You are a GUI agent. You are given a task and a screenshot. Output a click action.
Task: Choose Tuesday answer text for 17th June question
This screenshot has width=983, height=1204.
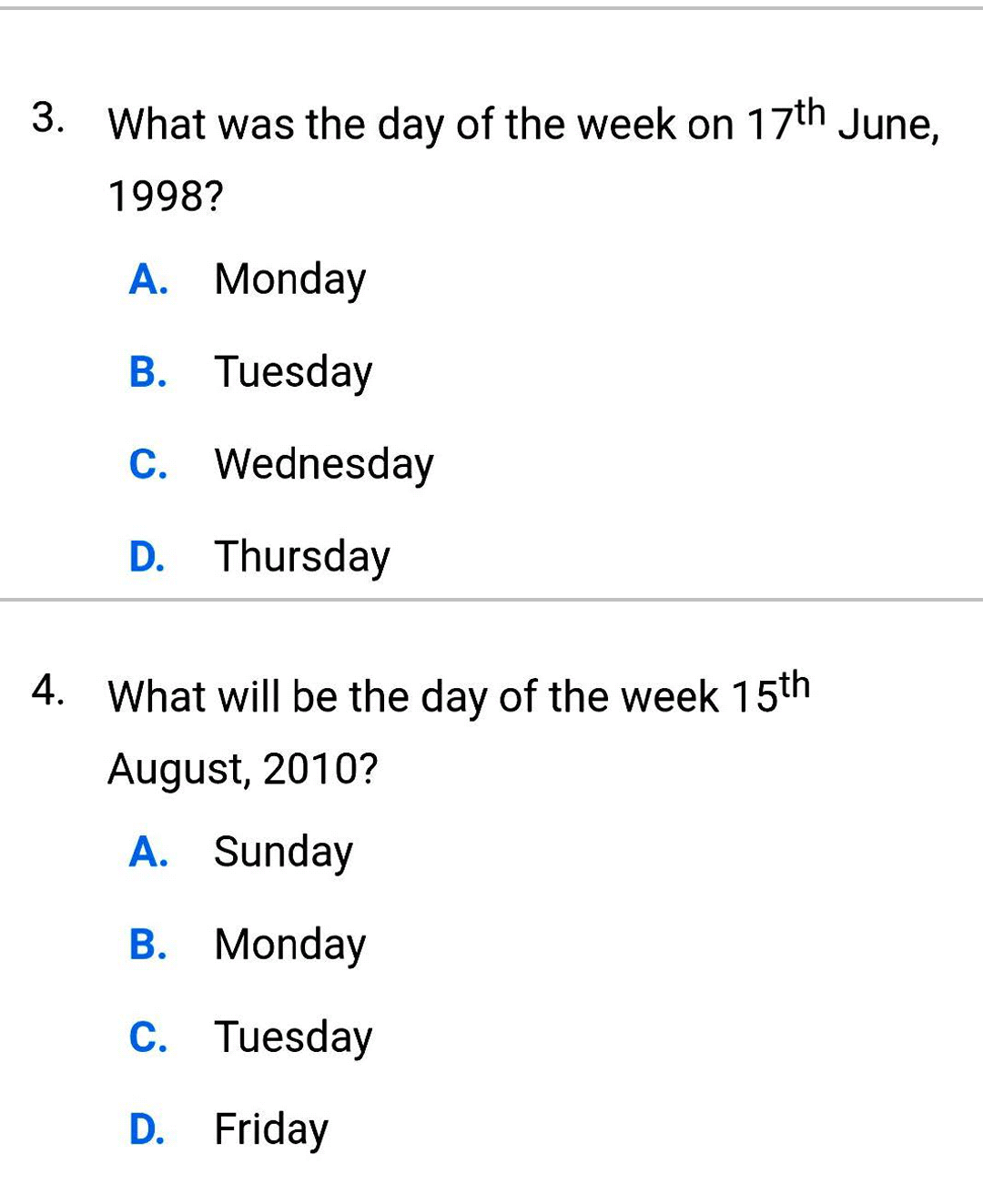pyautogui.click(x=293, y=372)
